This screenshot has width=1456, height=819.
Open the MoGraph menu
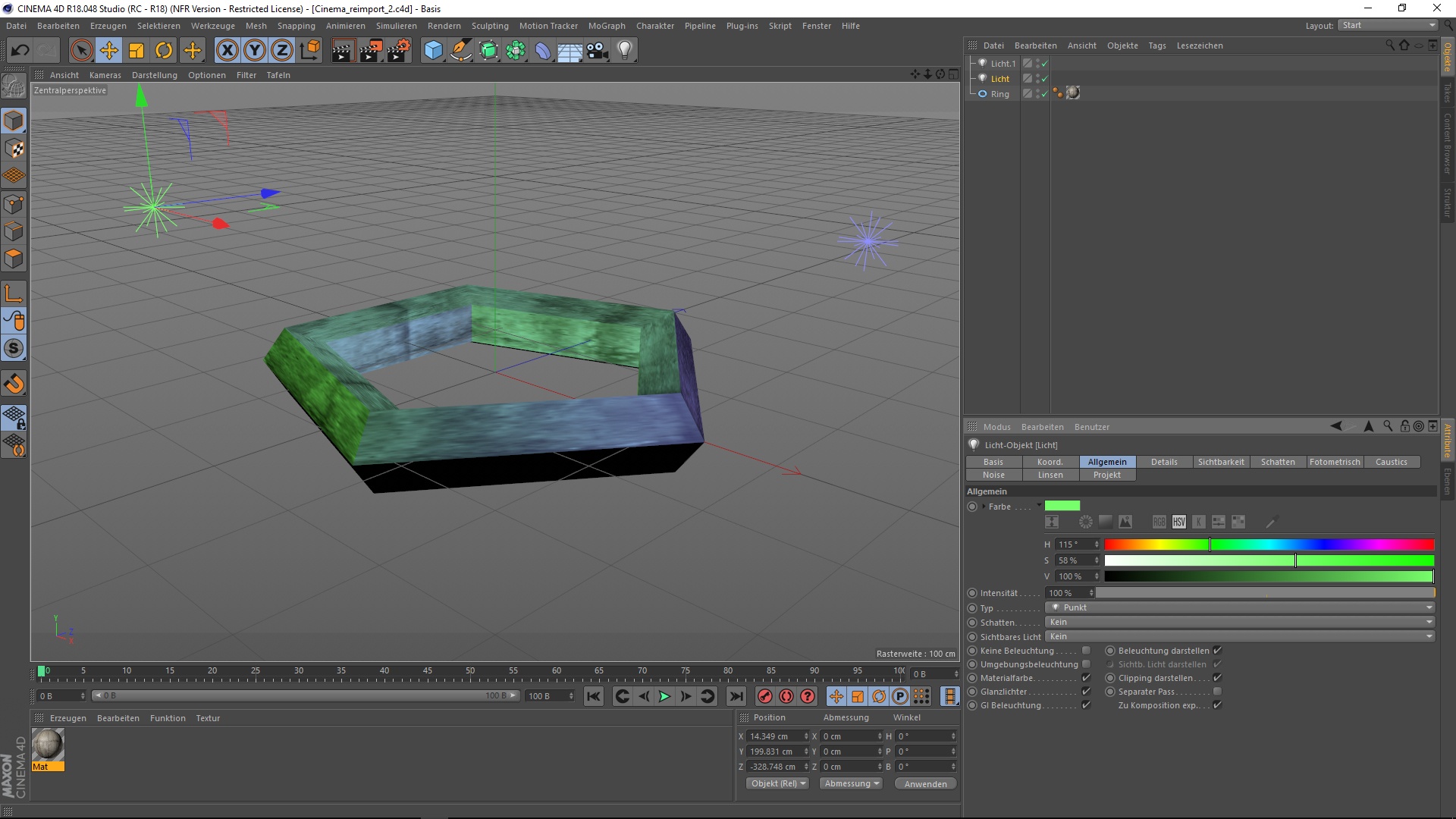coord(607,26)
